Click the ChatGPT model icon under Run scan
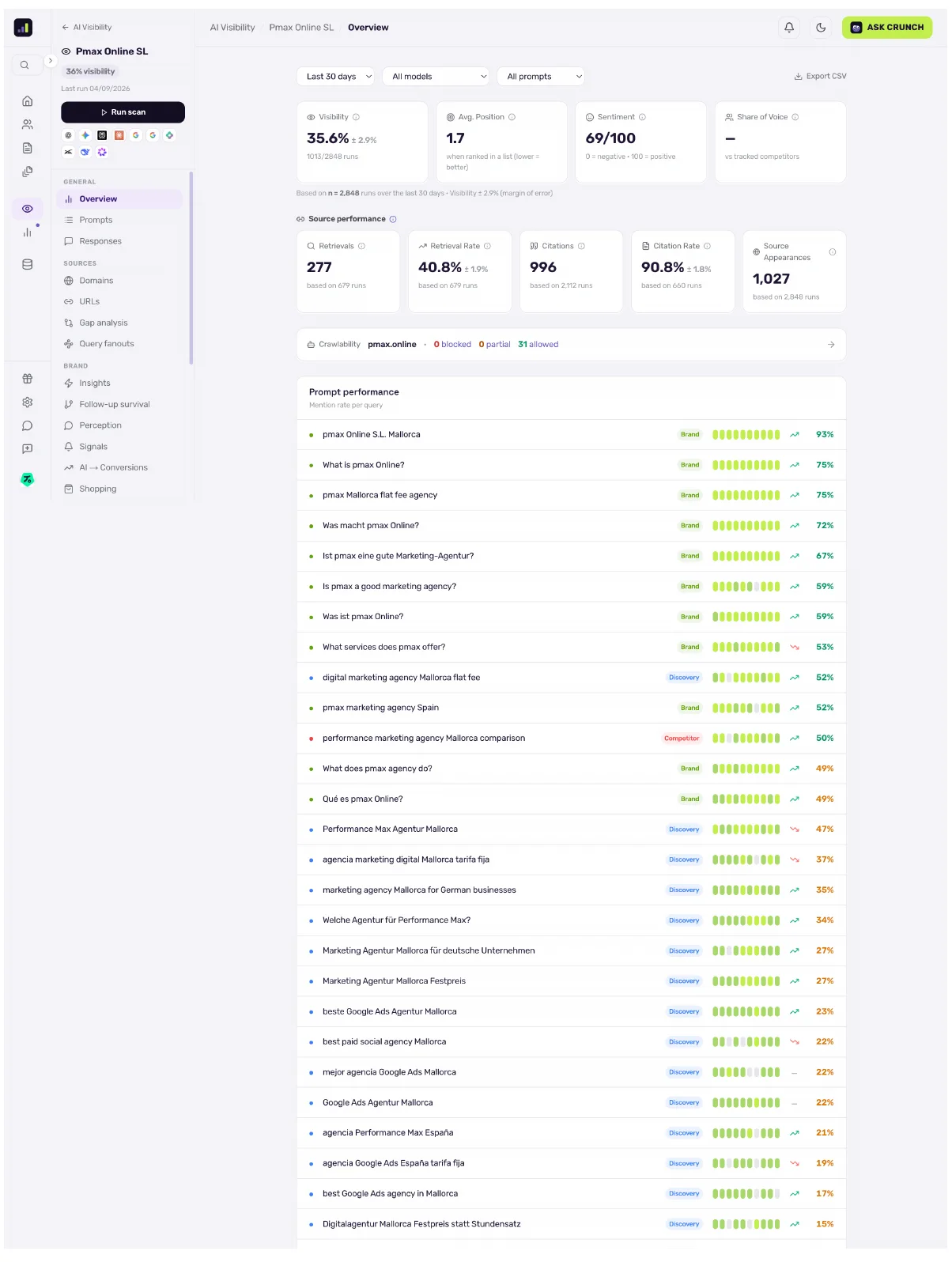952x1262 pixels. point(69,135)
